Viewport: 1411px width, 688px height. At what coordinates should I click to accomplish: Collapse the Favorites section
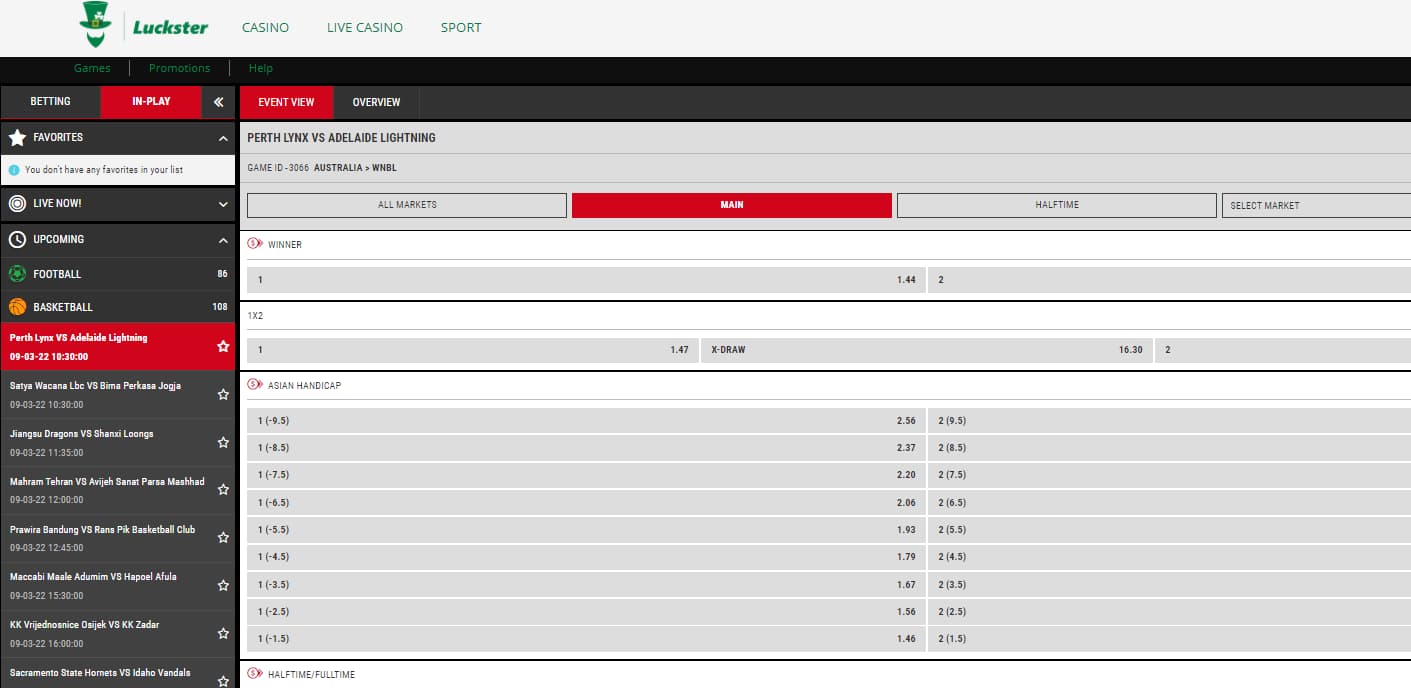[x=223, y=138]
